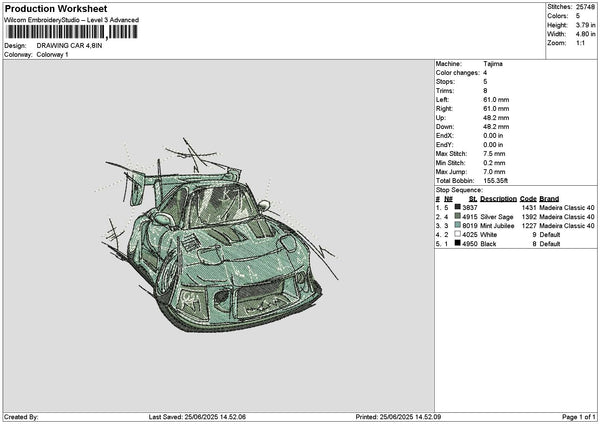
Task: Click the 'Trims:' row value 8
Action: 485,91
